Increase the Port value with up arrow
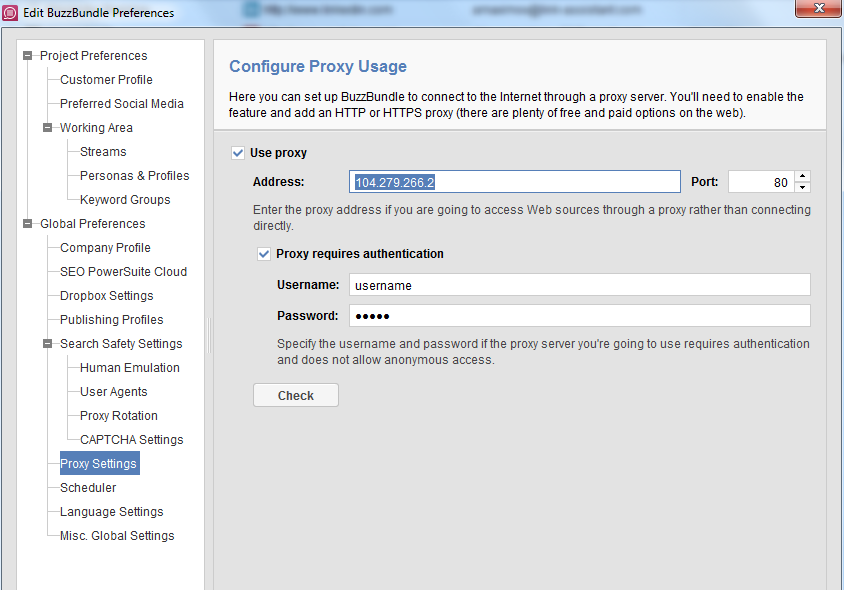 tap(803, 176)
